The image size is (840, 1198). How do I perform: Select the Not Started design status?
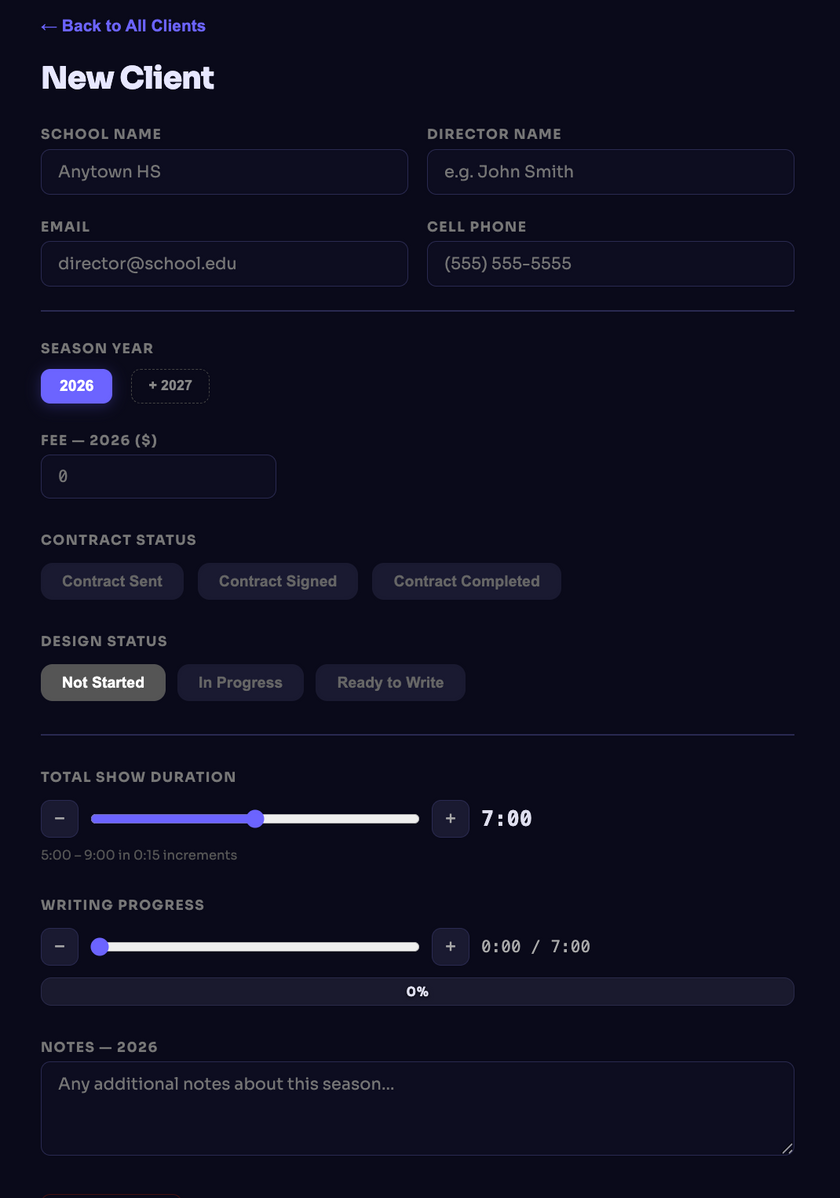pyautogui.click(x=103, y=682)
